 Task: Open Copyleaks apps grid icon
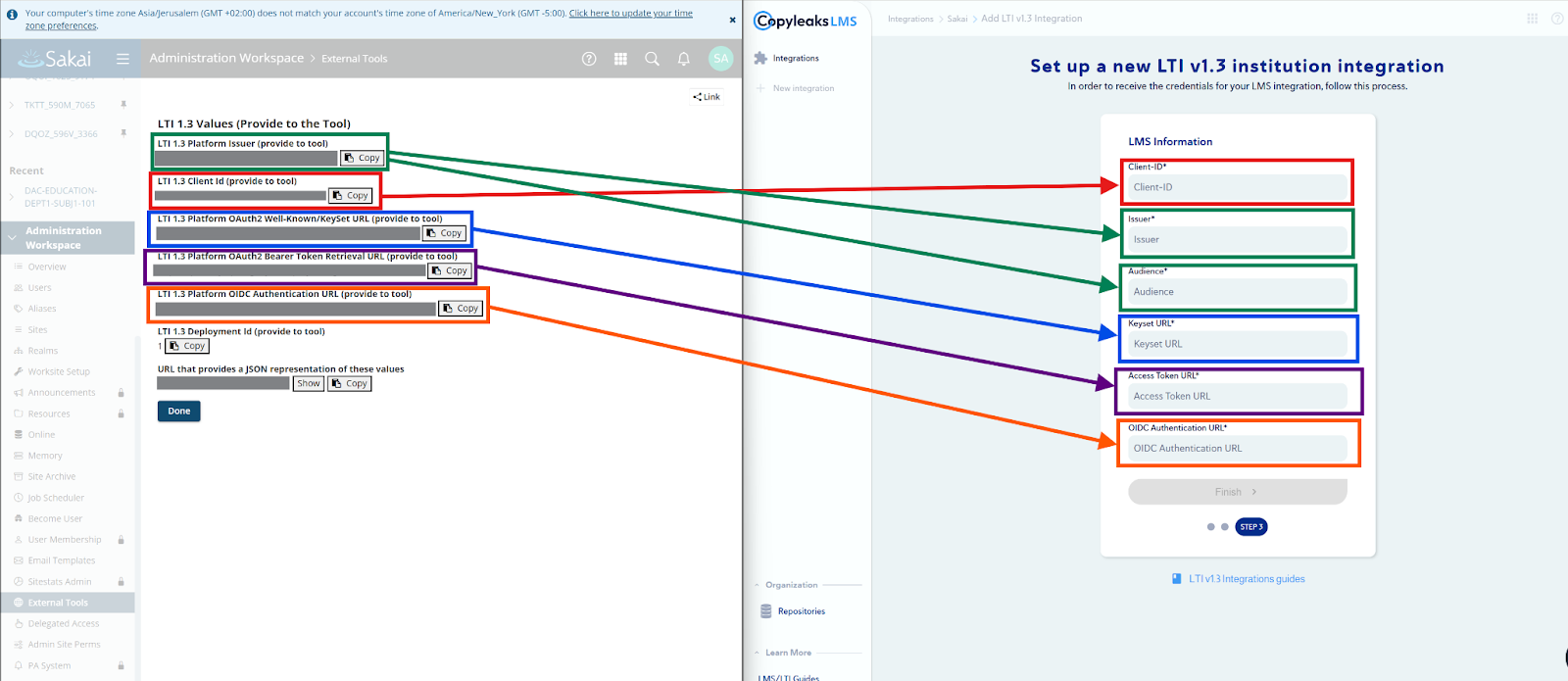point(1533,19)
